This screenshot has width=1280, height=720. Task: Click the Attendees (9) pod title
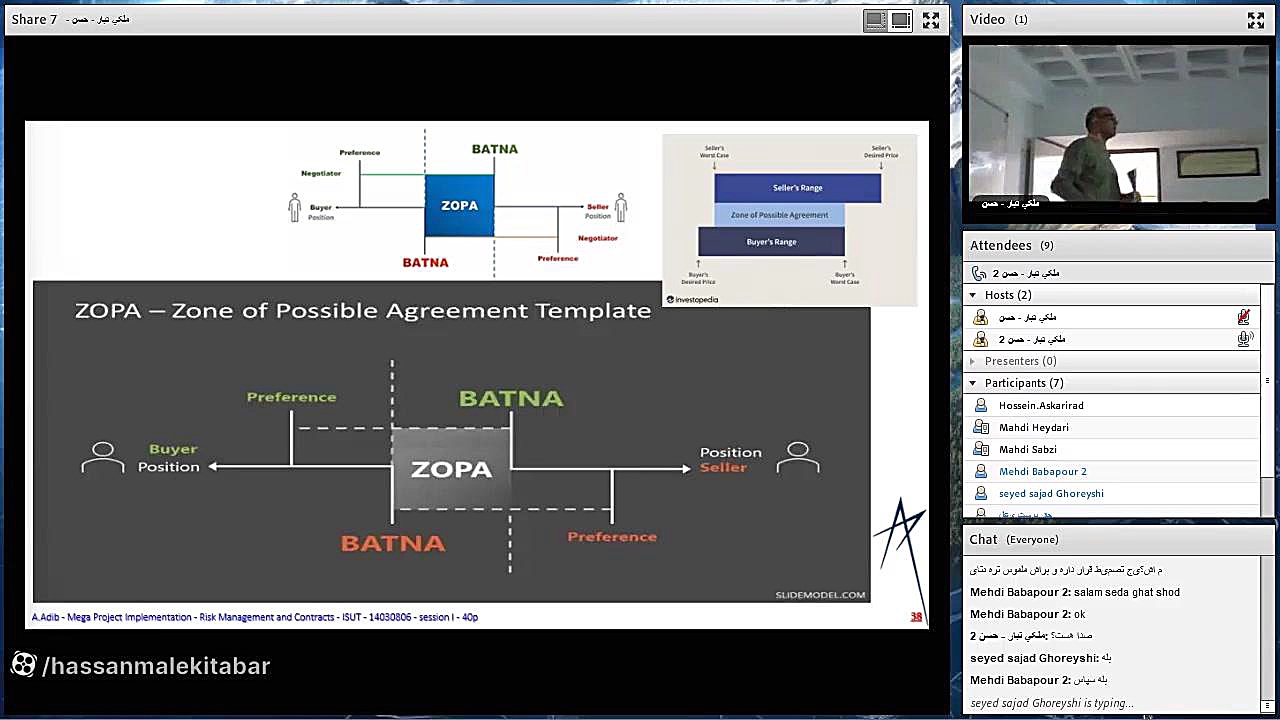click(x=1011, y=245)
